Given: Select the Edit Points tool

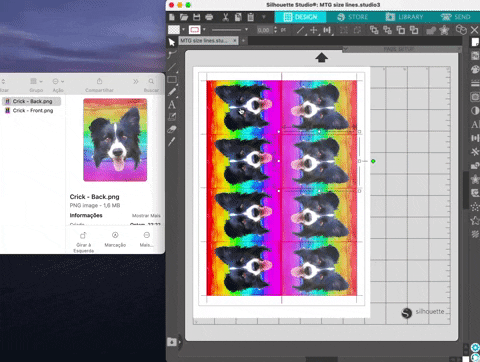Looking at the screenshot, I should [172, 54].
